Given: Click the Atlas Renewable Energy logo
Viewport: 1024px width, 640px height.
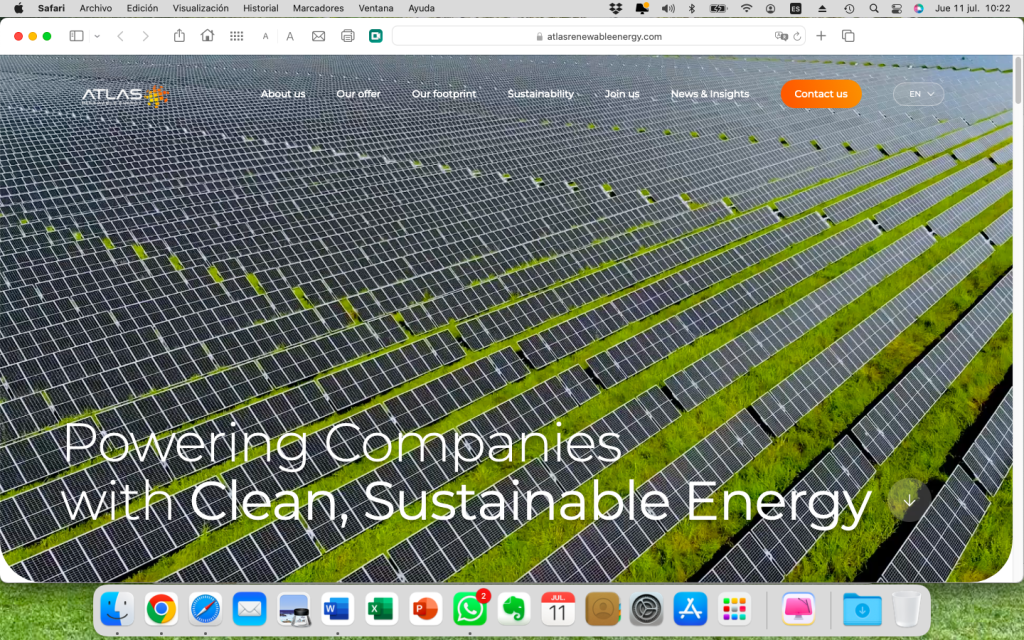Looking at the screenshot, I should (125, 95).
